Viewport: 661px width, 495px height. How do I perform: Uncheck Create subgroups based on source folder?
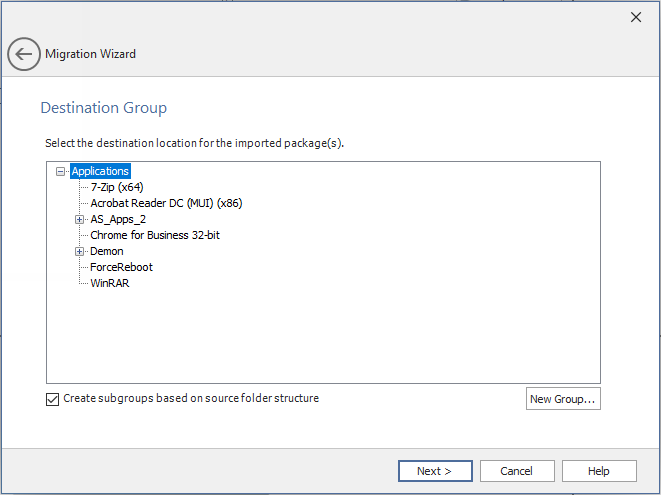53,399
